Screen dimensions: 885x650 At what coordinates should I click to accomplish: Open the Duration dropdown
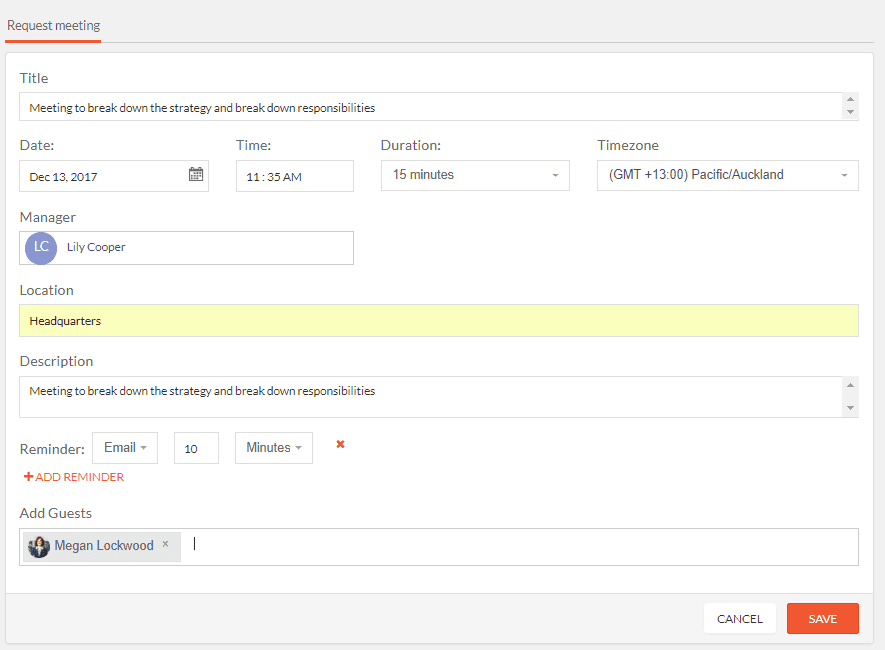(475, 175)
